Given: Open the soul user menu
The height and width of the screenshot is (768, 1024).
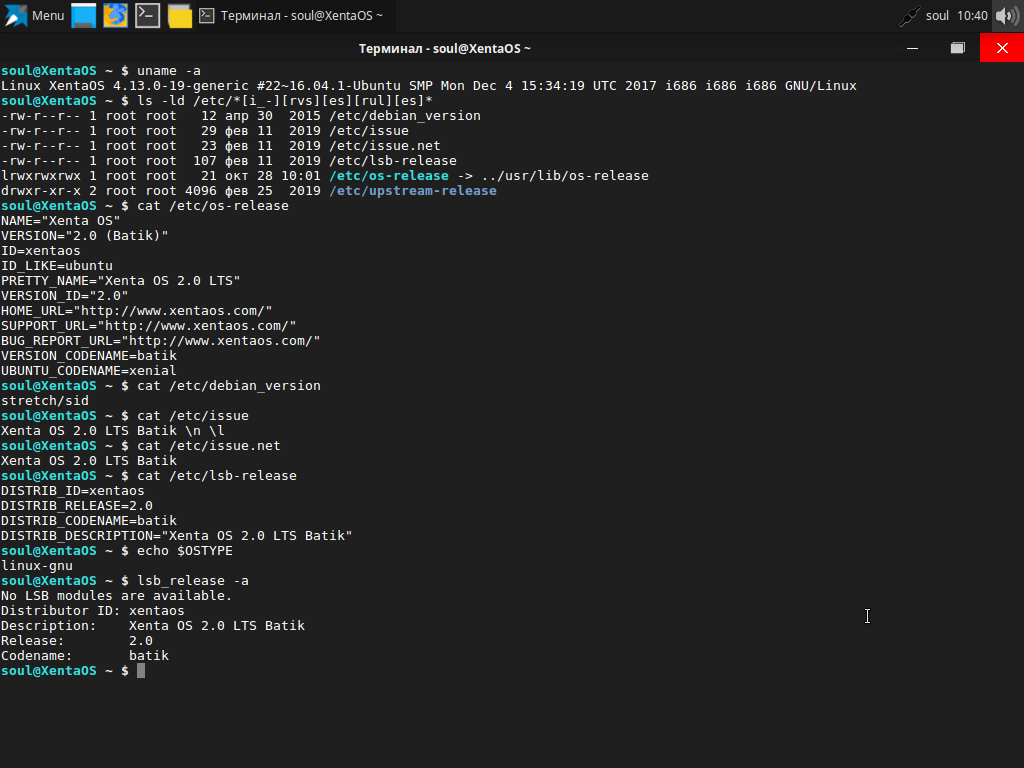Looking at the screenshot, I should (x=937, y=16).
